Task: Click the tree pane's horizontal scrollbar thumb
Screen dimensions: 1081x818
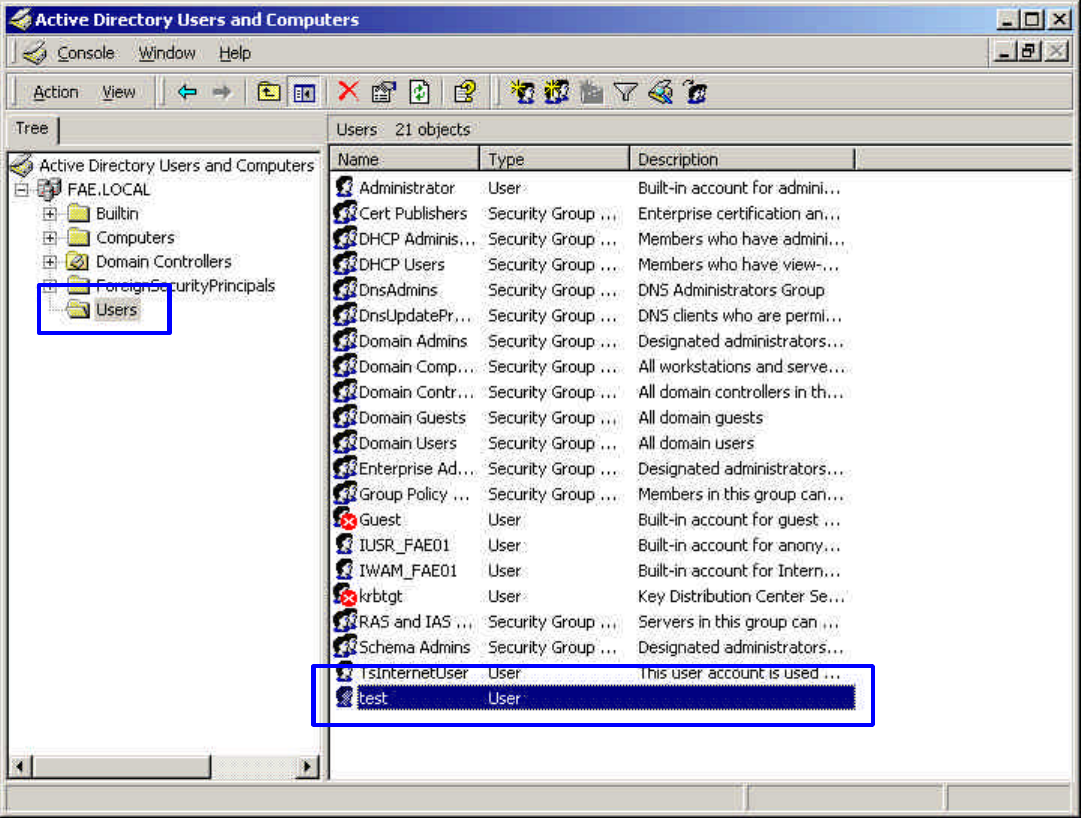Action: pyautogui.click(x=121, y=766)
